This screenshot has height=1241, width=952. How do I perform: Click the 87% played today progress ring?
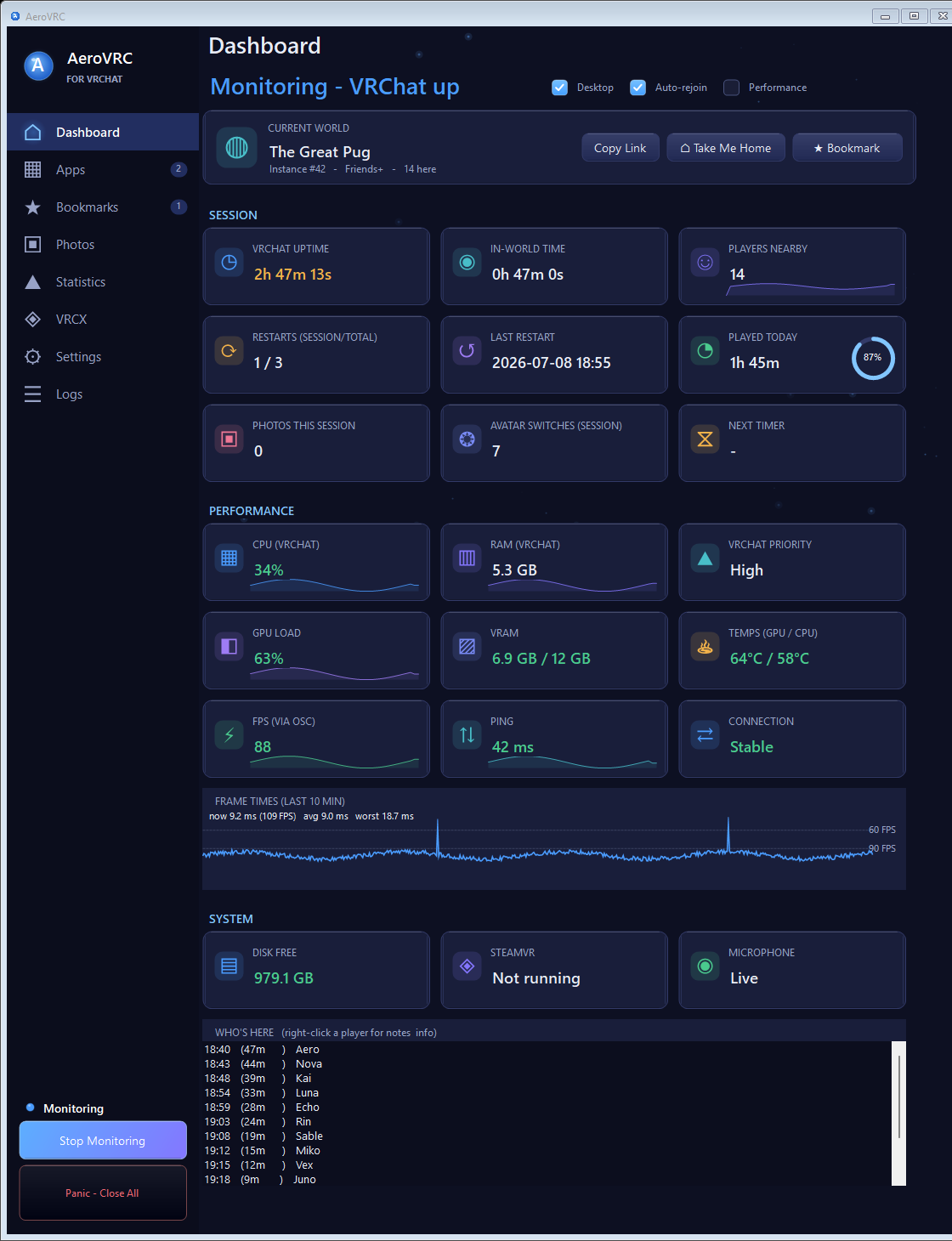[x=873, y=358]
